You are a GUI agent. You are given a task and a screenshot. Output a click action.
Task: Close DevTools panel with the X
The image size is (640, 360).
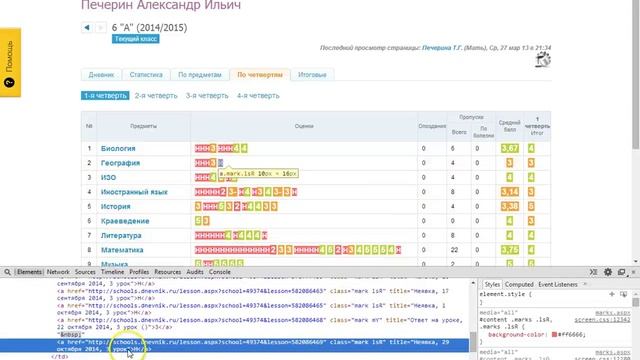click(x=633, y=272)
